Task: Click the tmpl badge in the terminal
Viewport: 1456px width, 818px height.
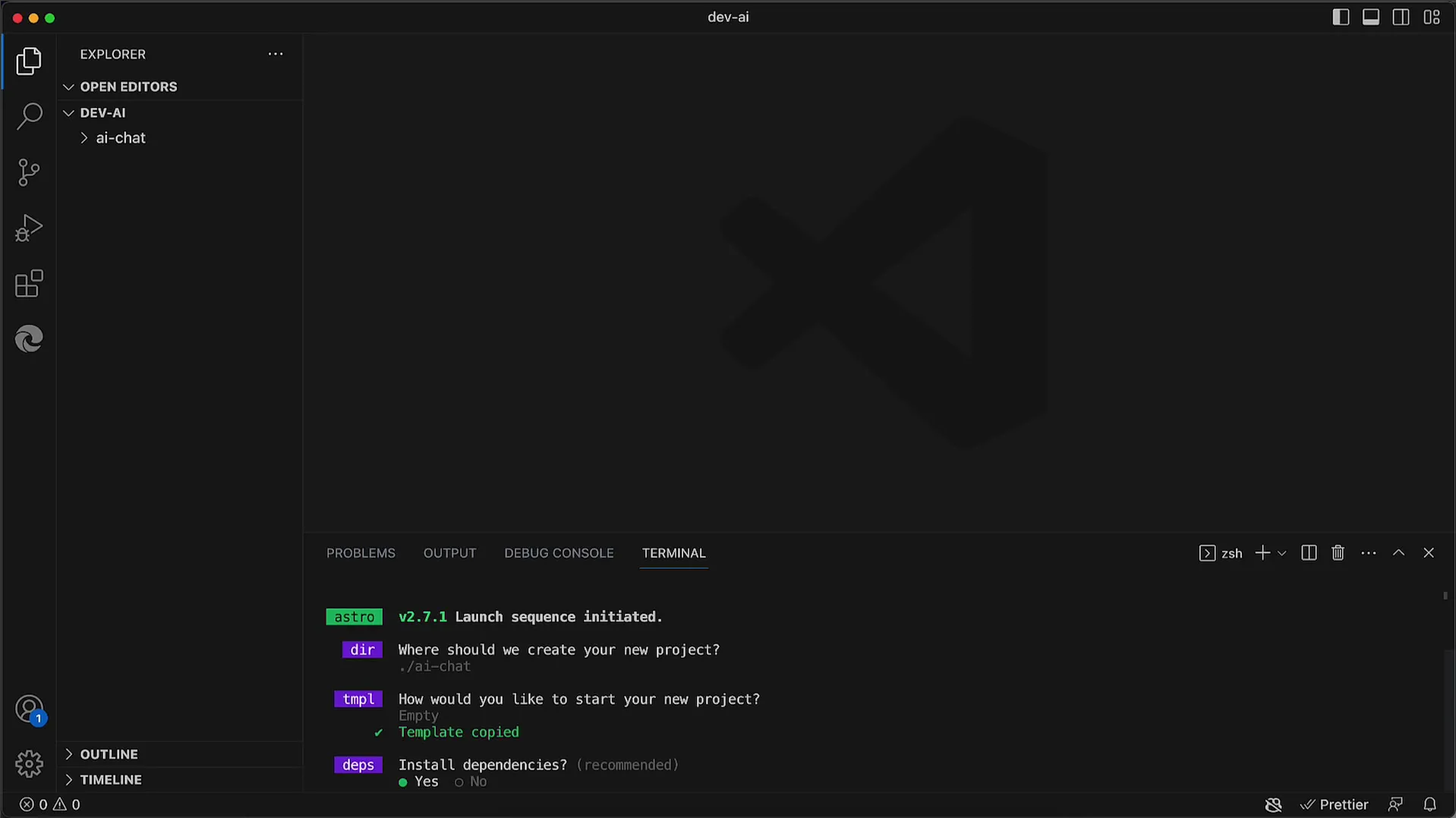Action: click(358, 699)
